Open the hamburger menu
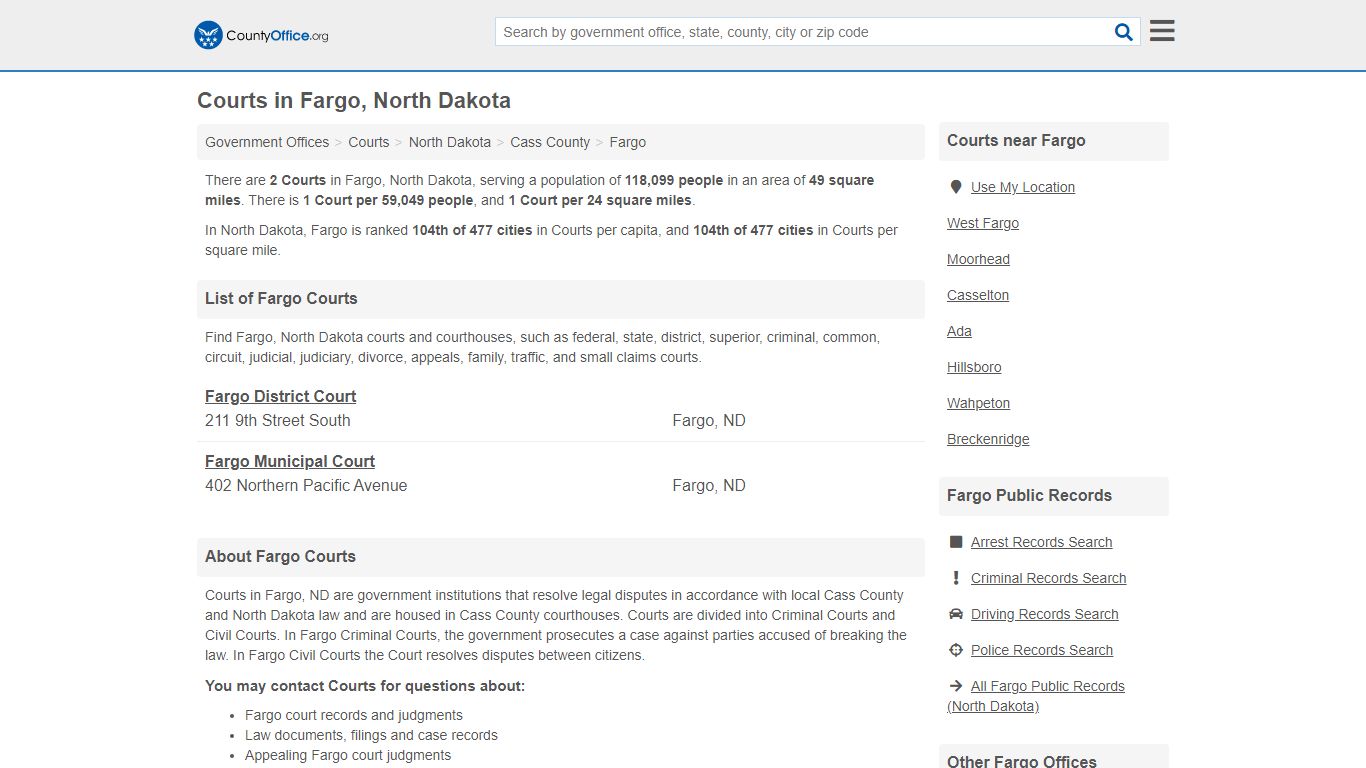1366x768 pixels. (1162, 31)
